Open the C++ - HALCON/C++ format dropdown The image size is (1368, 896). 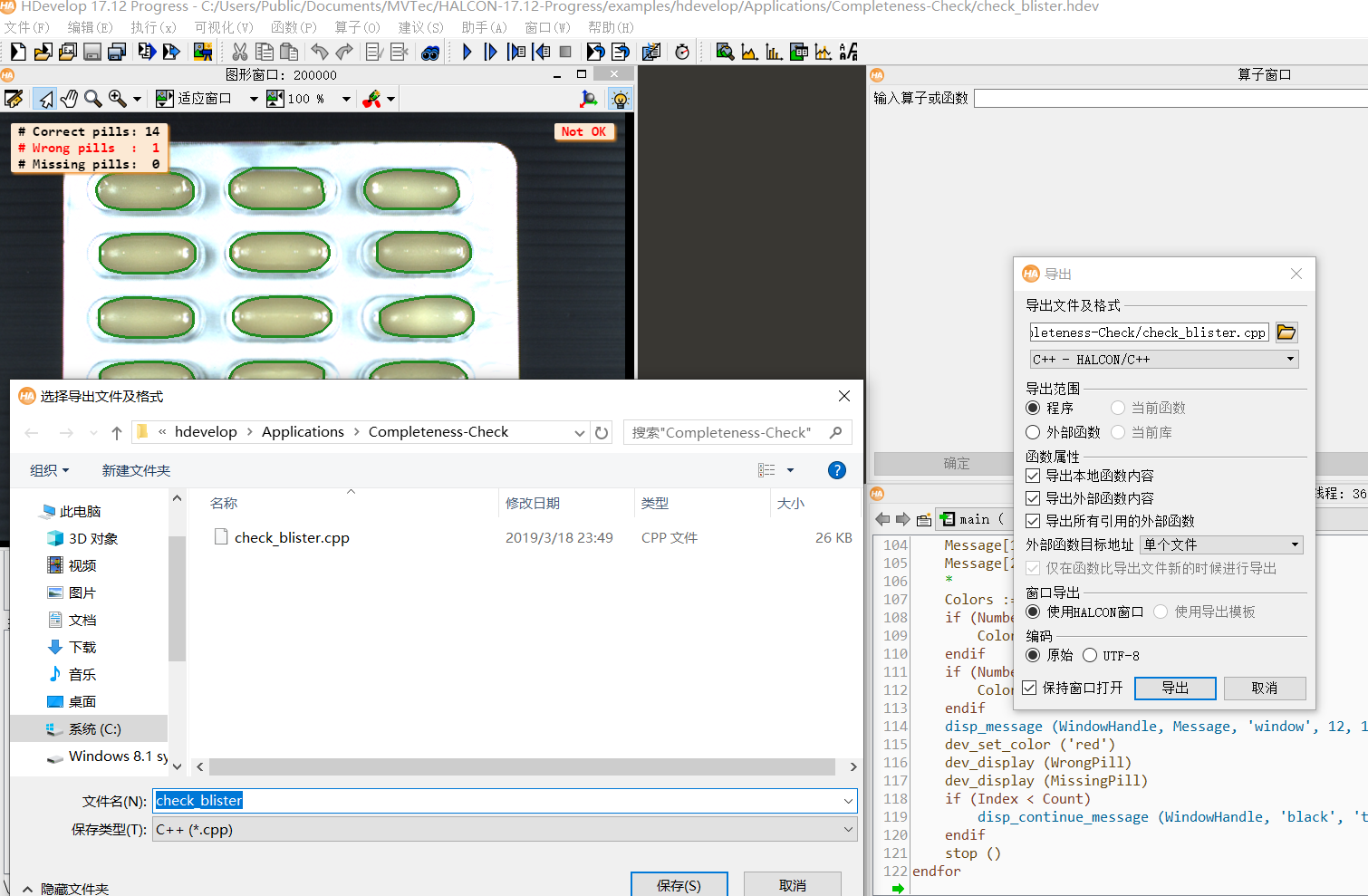pos(1164,360)
